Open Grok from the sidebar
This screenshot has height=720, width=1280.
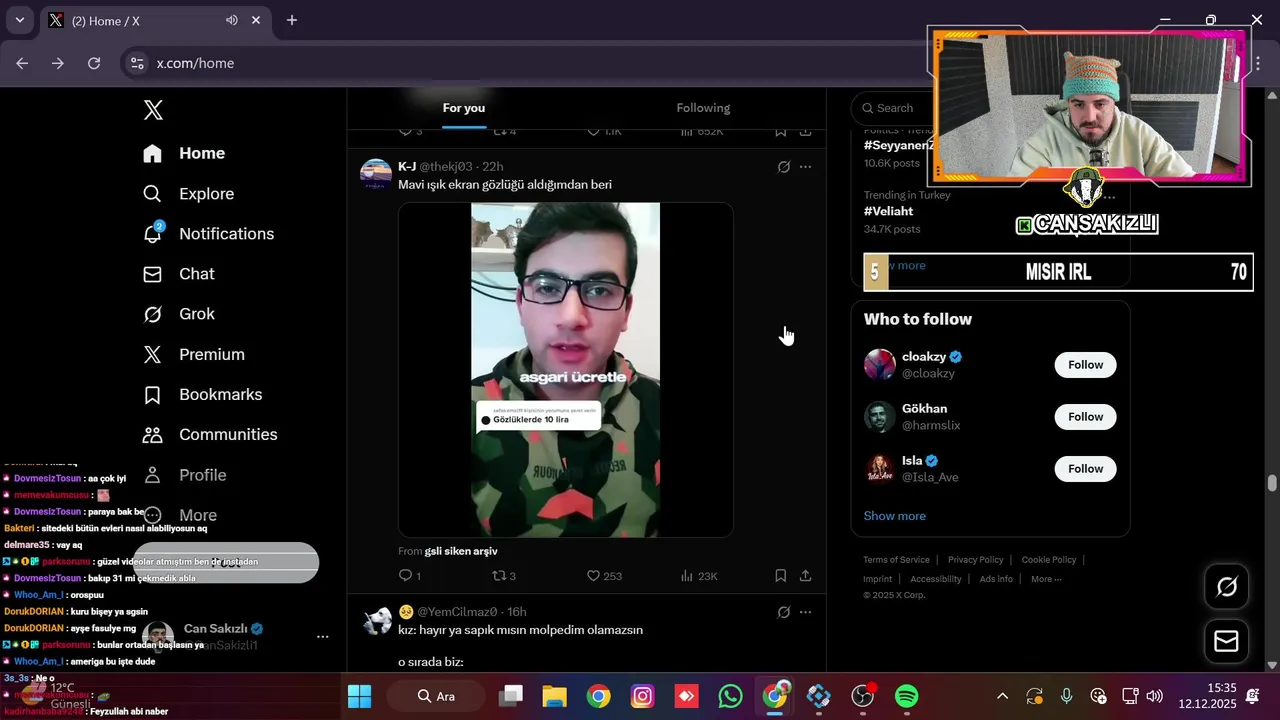tap(178, 314)
